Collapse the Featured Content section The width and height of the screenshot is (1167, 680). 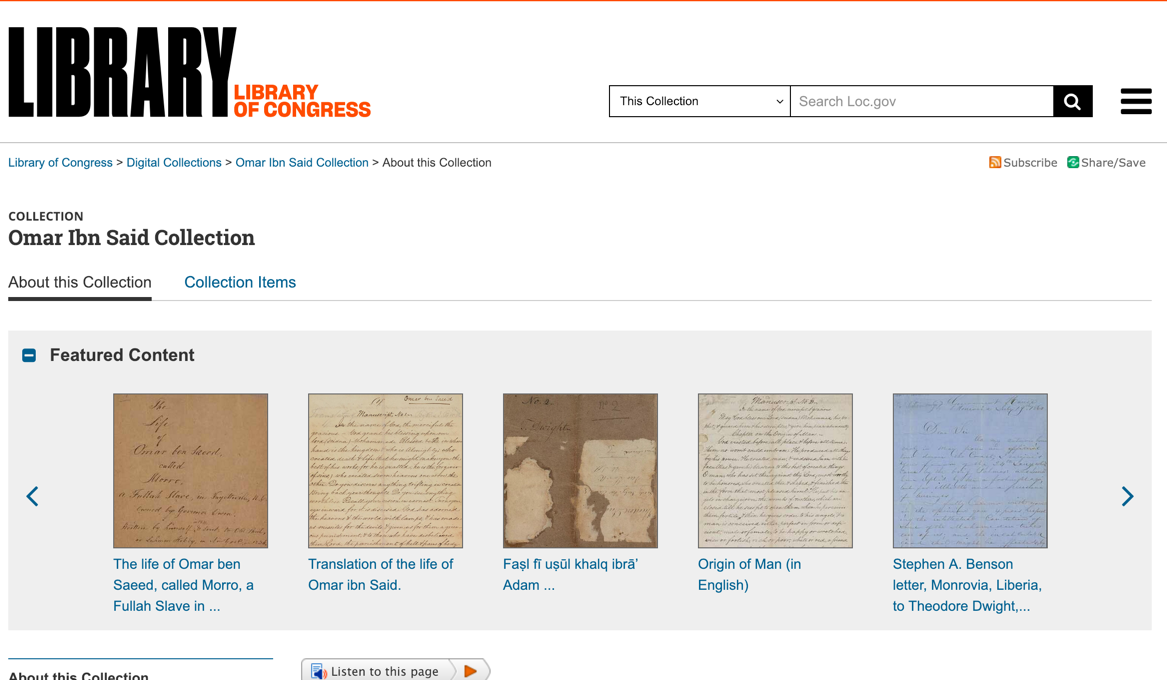(29, 355)
